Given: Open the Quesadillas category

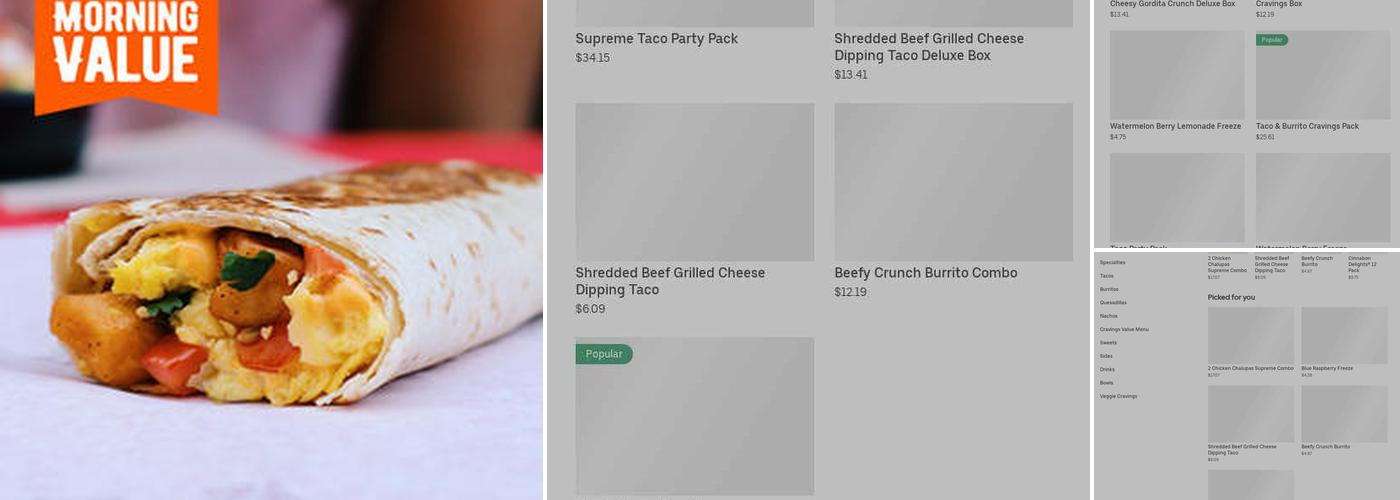Looking at the screenshot, I should coord(1113,302).
